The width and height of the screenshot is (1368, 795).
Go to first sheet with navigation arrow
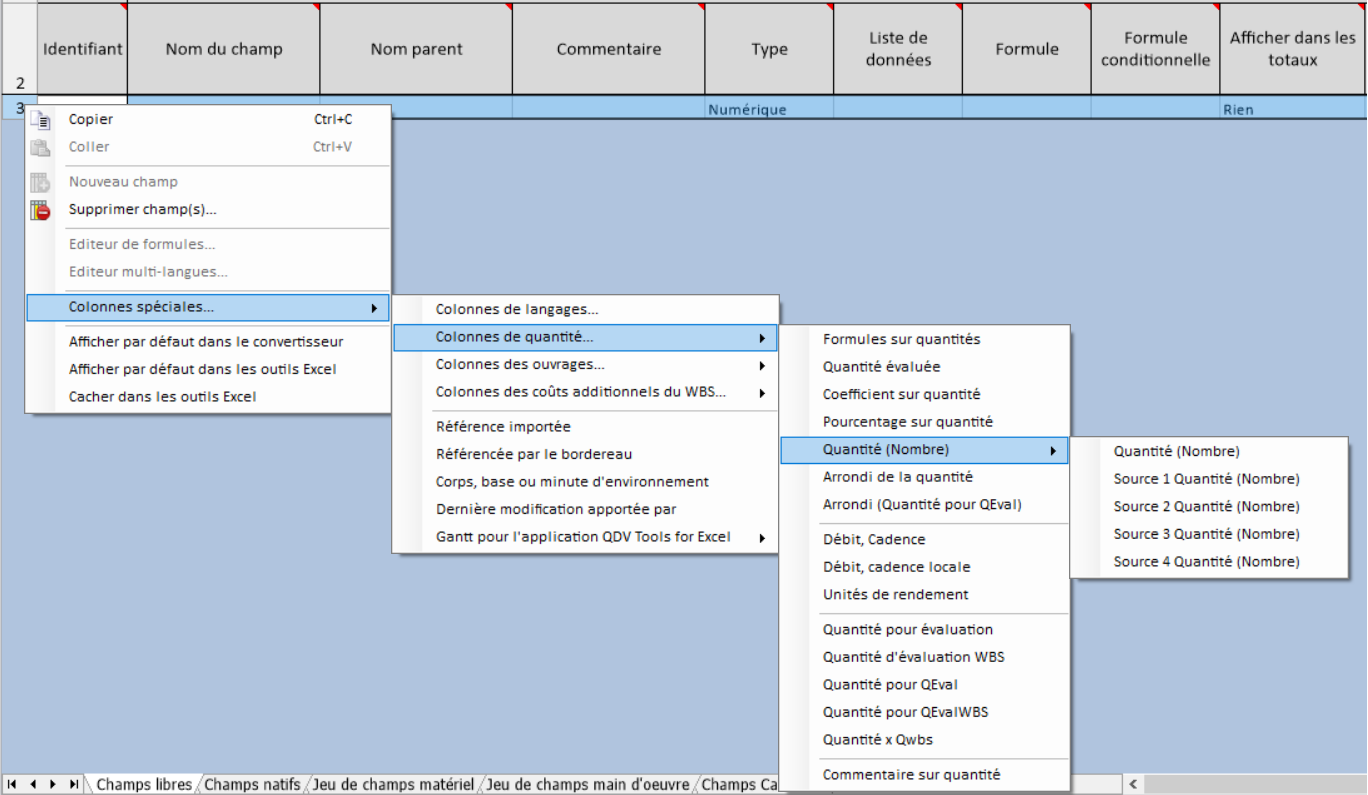click(12, 784)
